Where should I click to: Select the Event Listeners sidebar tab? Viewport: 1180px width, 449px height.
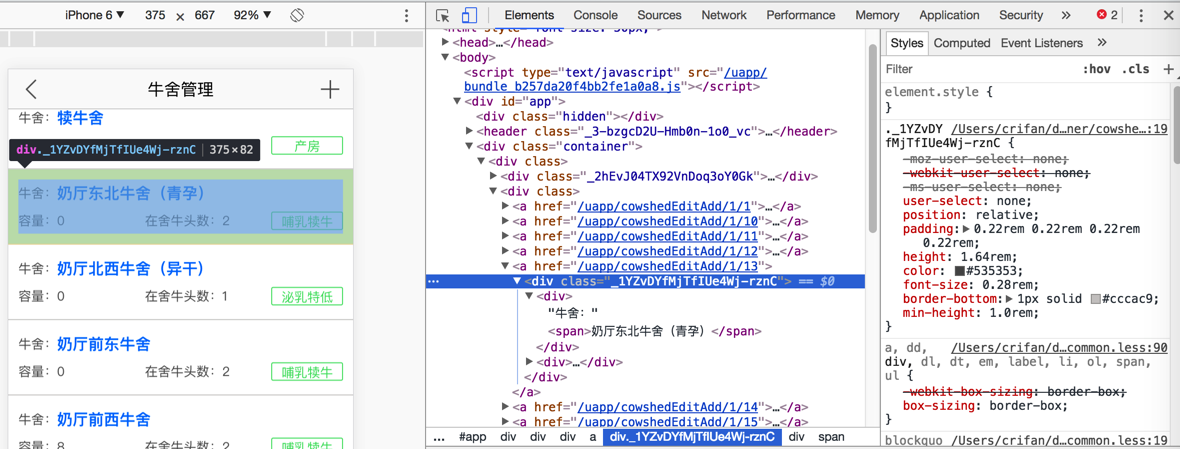tap(1042, 43)
